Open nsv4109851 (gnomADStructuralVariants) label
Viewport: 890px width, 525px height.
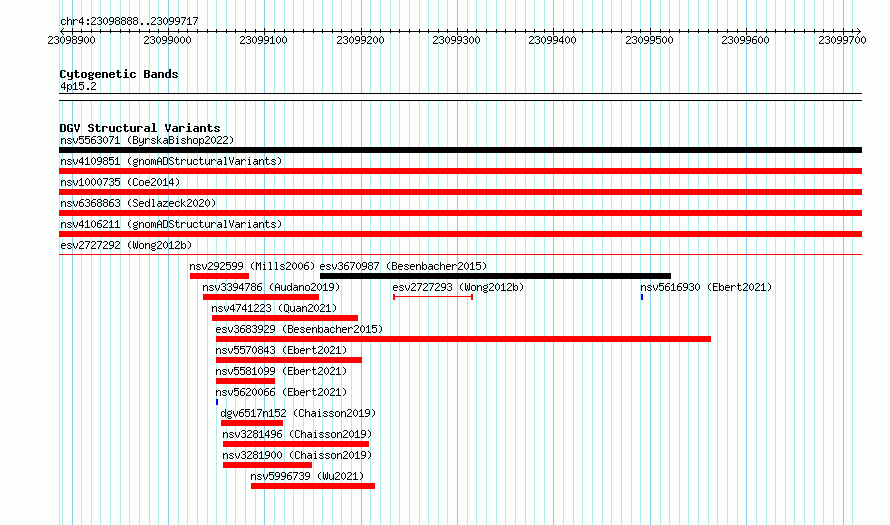(x=171, y=161)
